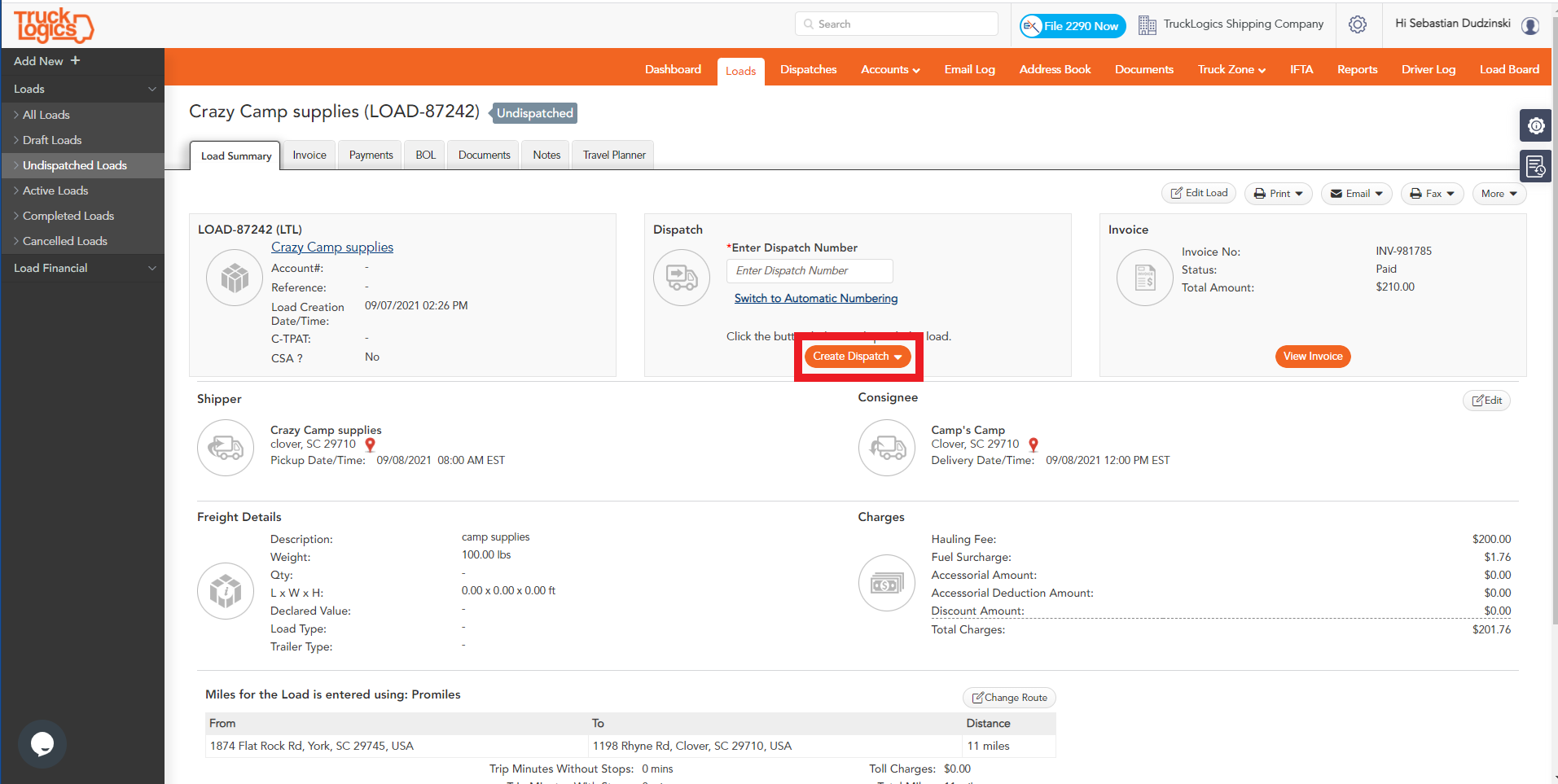Open the checklist side panel icon
This screenshot has height=784, width=1558.
1535,166
